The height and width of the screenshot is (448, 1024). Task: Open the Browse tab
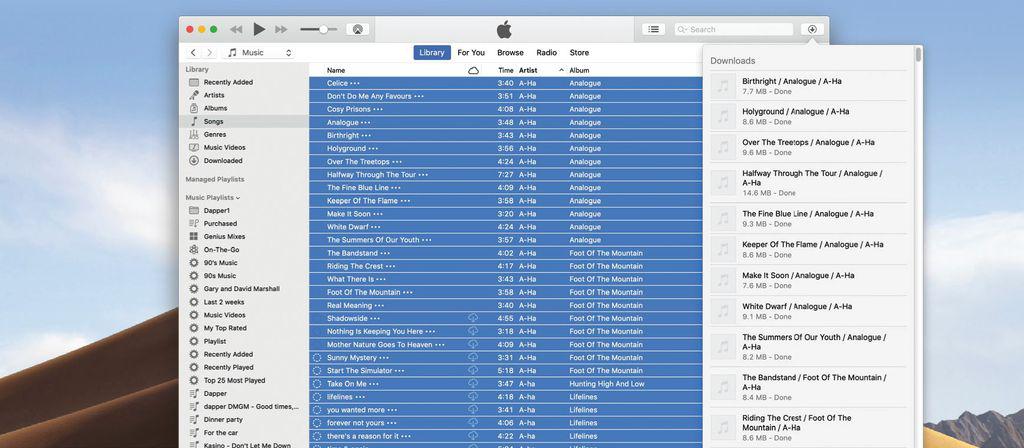(510, 53)
